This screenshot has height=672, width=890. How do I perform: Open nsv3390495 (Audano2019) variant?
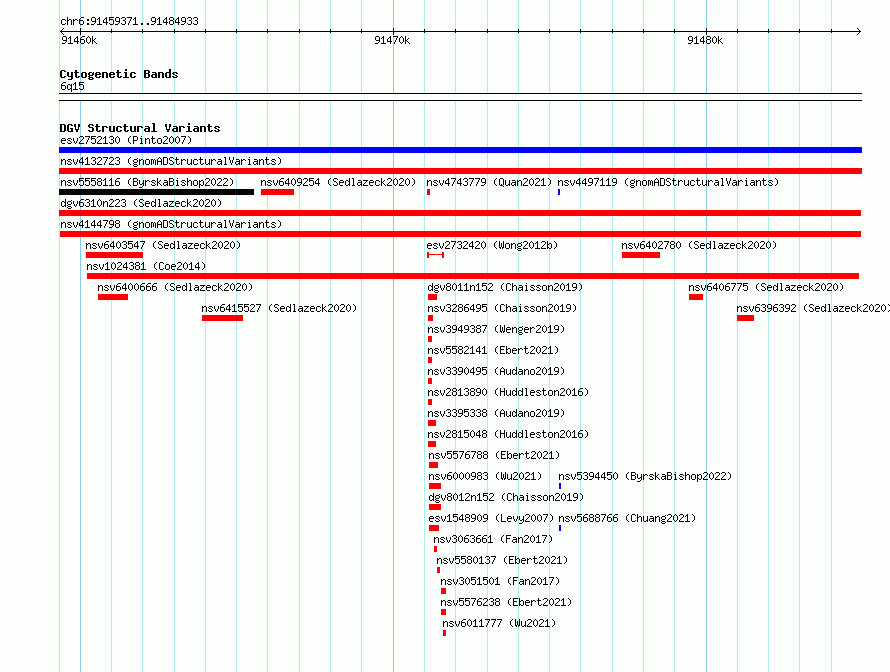496,371
